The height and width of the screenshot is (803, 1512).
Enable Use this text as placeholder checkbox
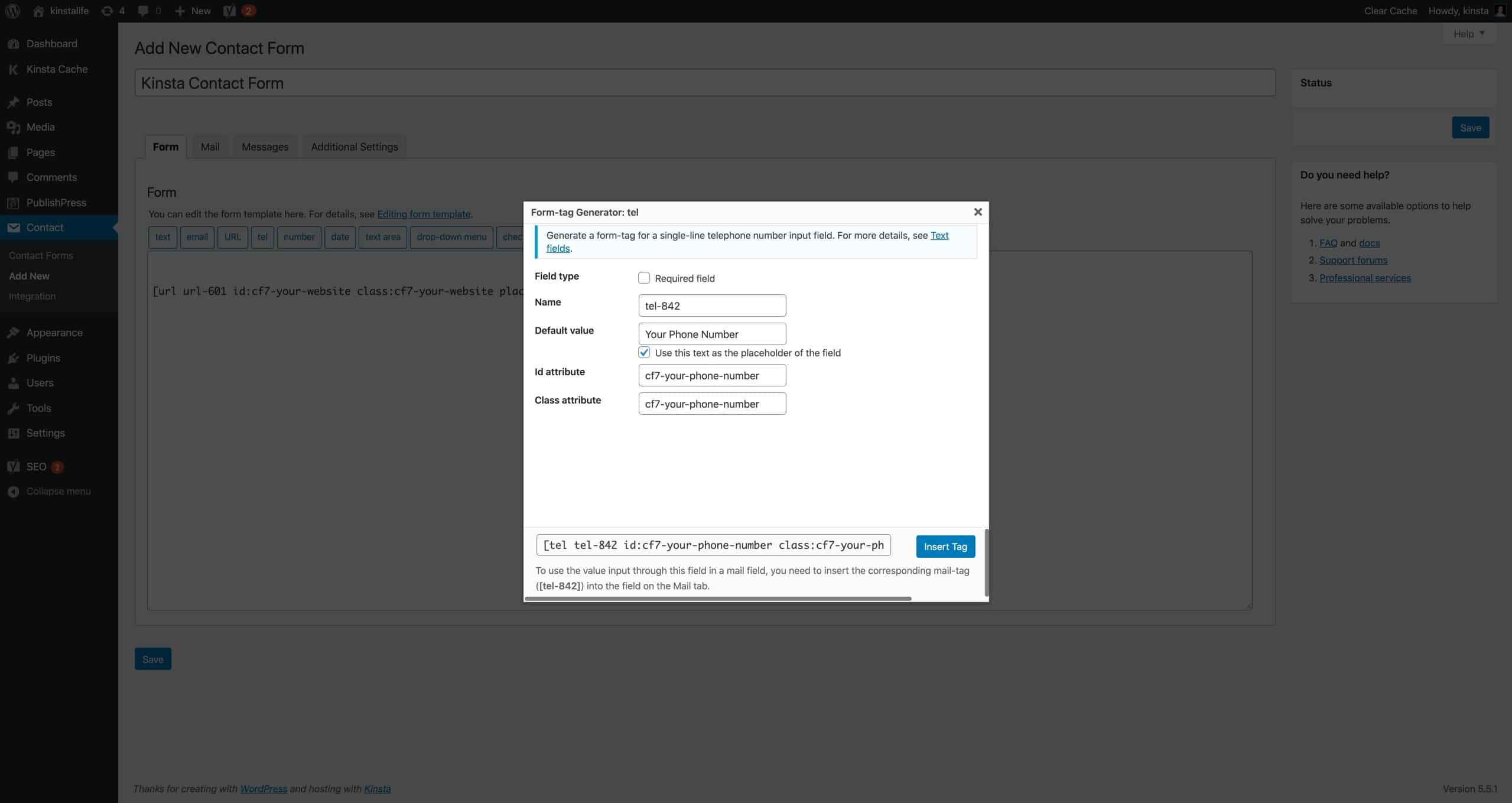click(x=644, y=352)
